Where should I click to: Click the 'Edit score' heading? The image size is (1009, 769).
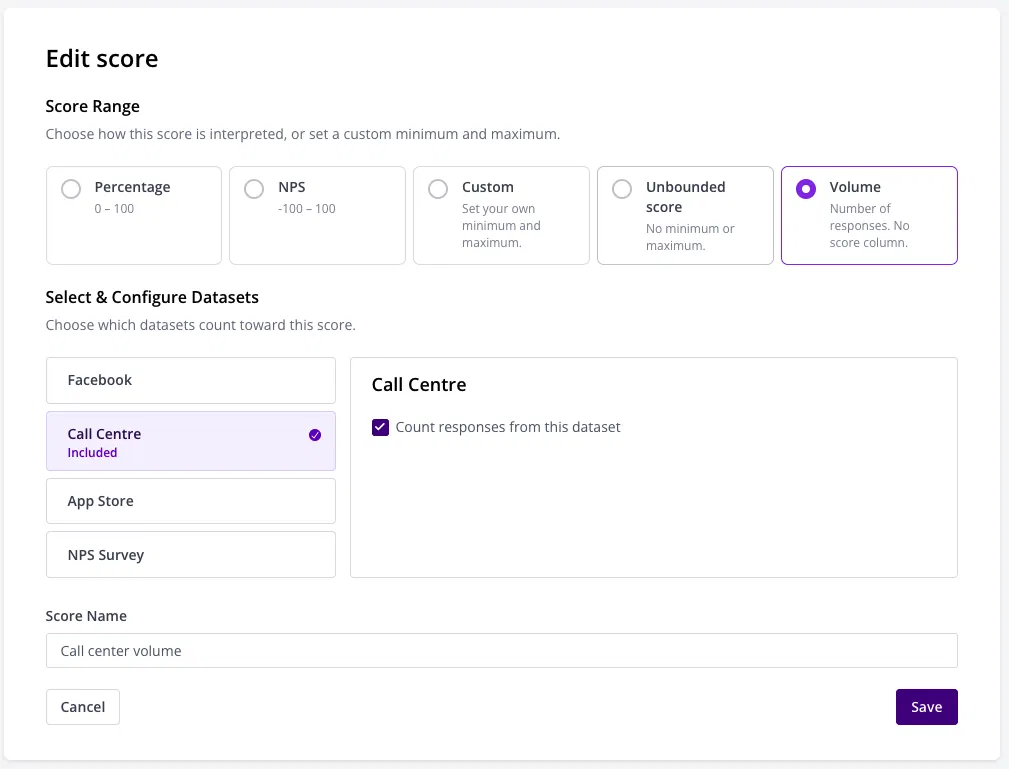click(102, 59)
